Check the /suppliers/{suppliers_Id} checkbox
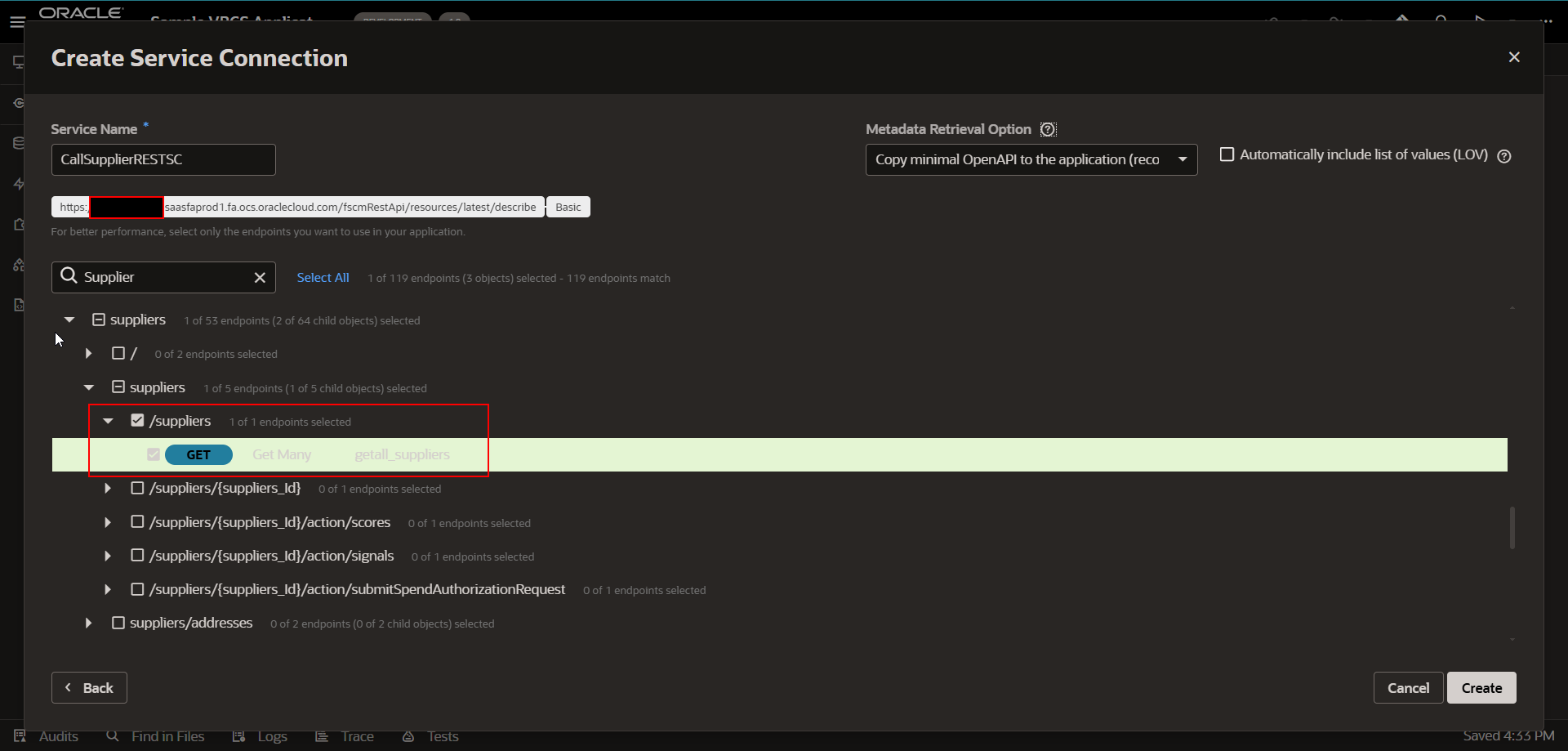Viewport: 1568px width, 751px height. tap(137, 488)
